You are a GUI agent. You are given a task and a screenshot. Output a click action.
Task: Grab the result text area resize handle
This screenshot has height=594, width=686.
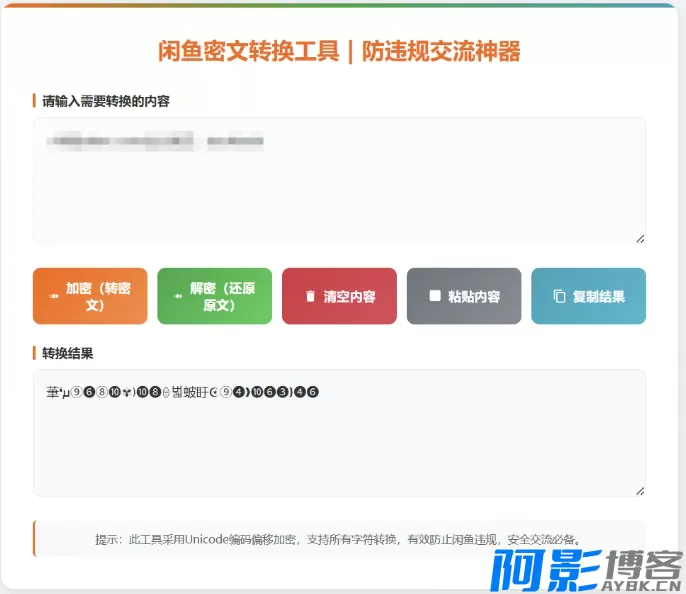tap(640, 490)
